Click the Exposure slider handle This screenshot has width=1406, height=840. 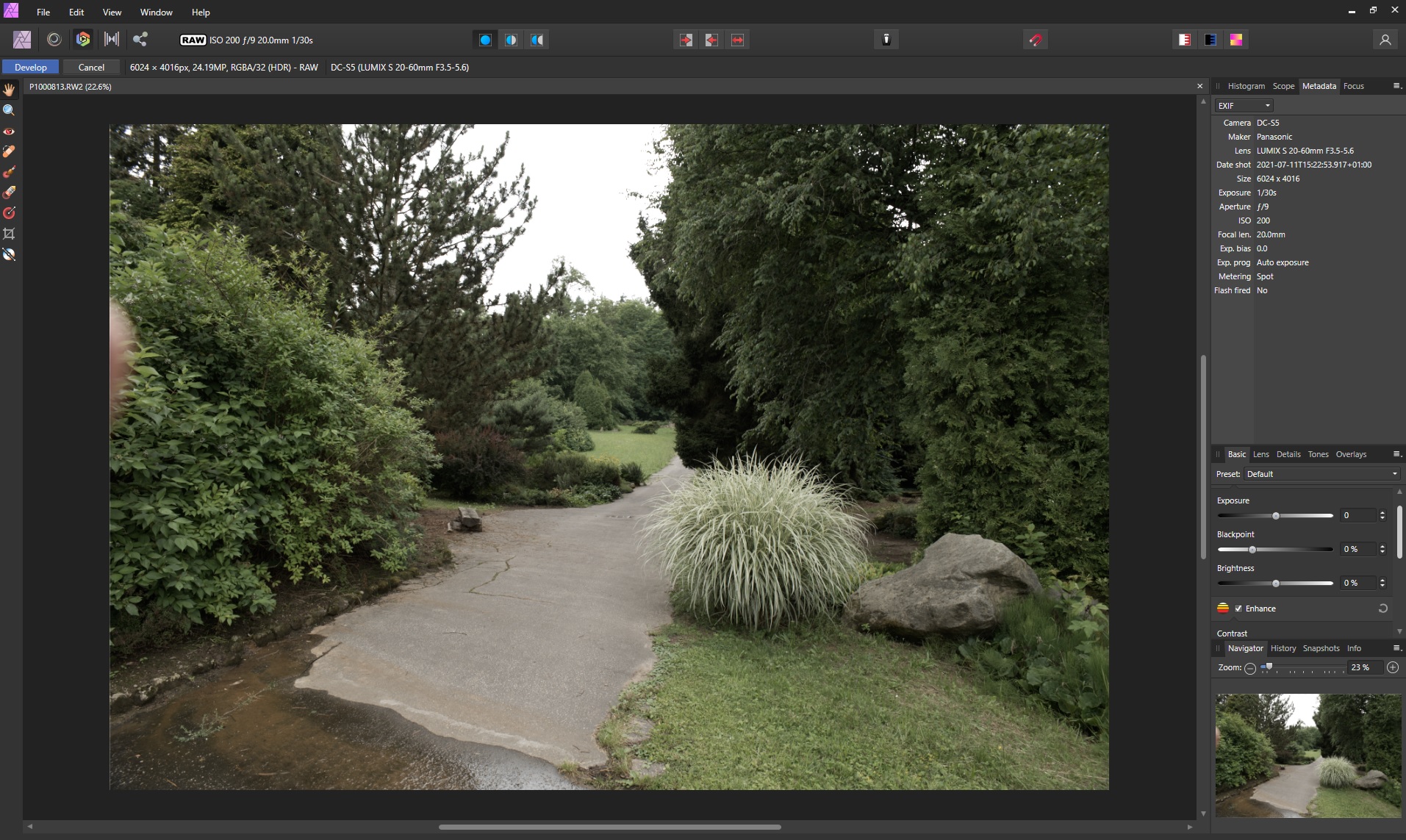pos(1276,516)
